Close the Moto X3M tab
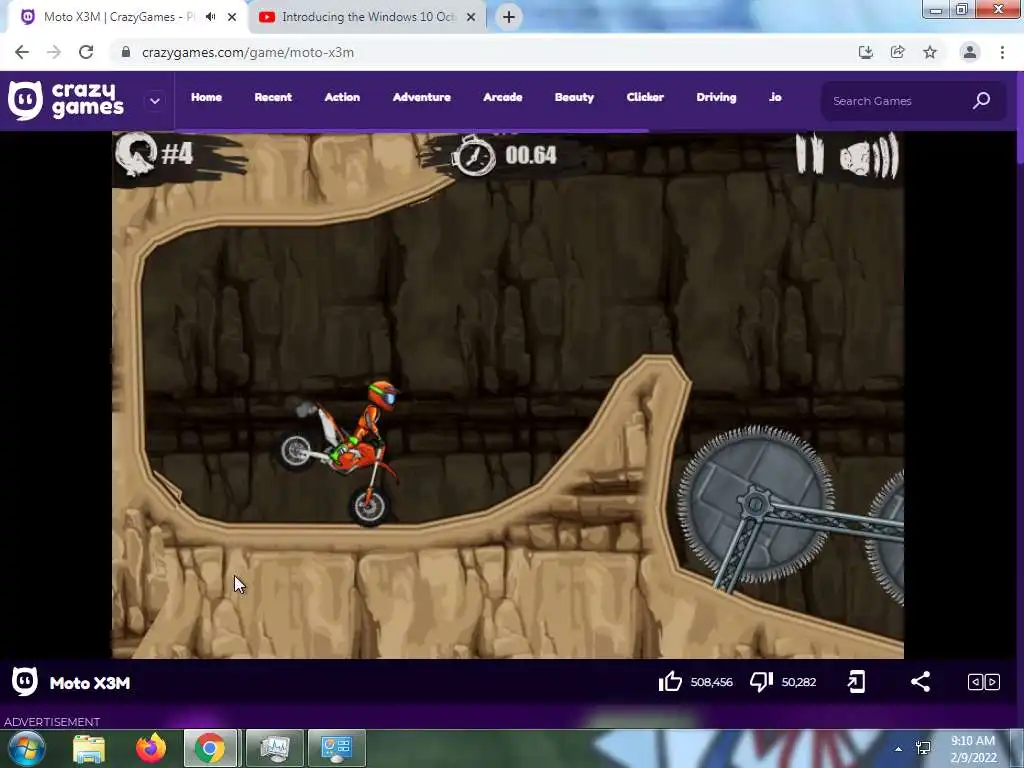The height and width of the screenshot is (768, 1024). pos(232,17)
